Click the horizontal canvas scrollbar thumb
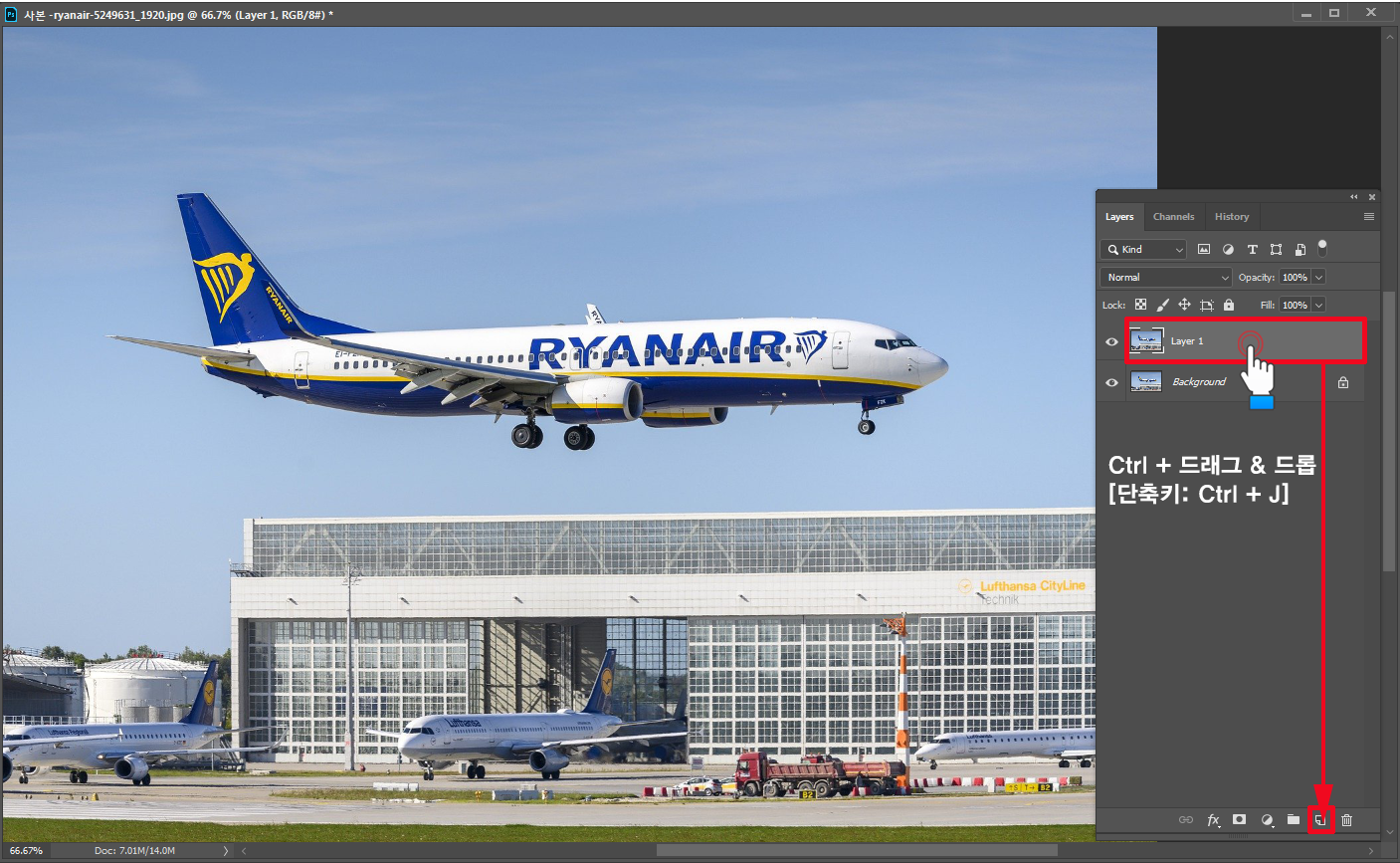The height and width of the screenshot is (863, 1400). [x=857, y=851]
